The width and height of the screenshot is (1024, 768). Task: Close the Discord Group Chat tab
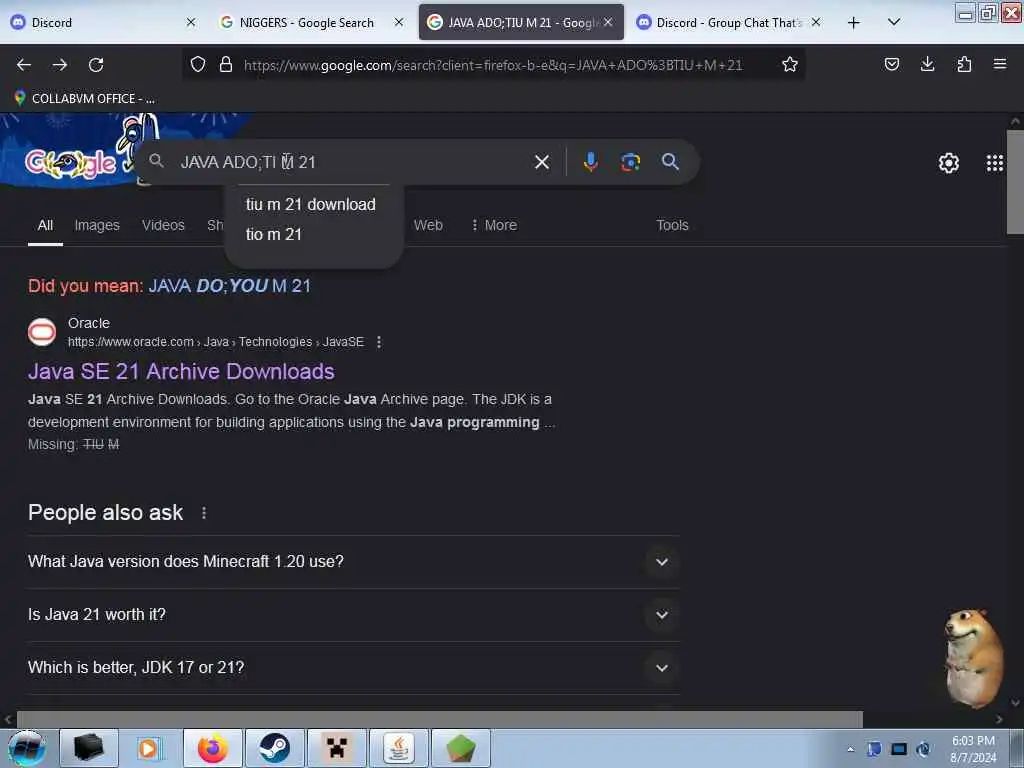[x=816, y=22]
